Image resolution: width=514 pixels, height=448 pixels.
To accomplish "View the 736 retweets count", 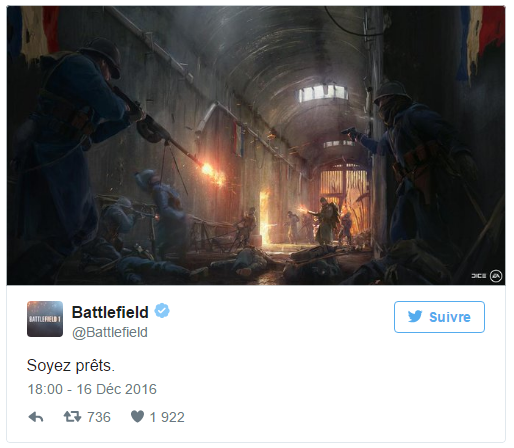I will tap(99, 417).
